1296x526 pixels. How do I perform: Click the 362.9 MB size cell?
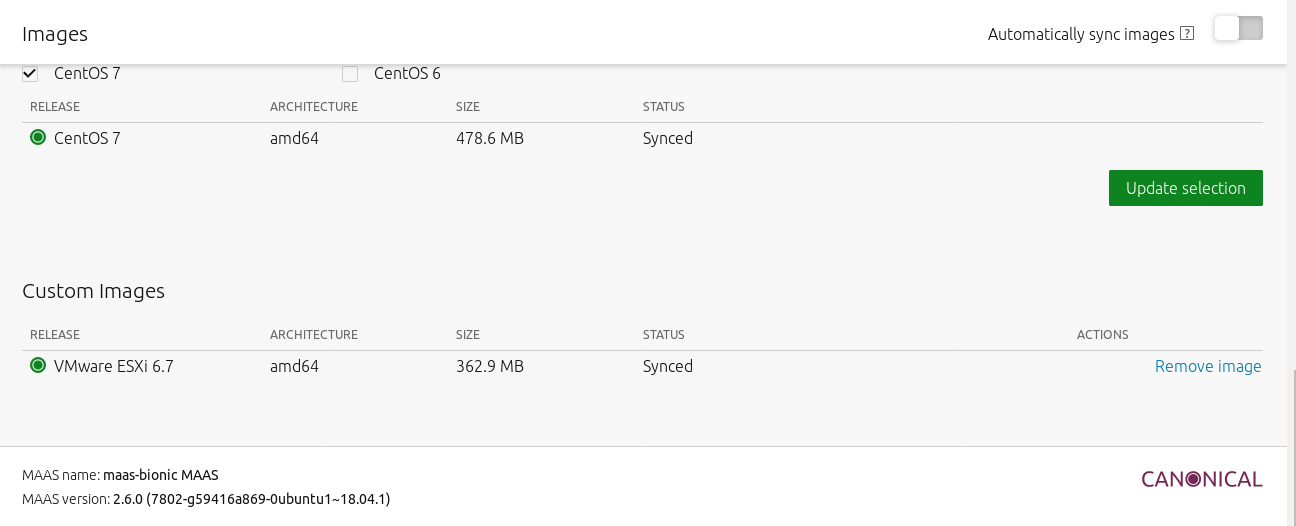(489, 366)
